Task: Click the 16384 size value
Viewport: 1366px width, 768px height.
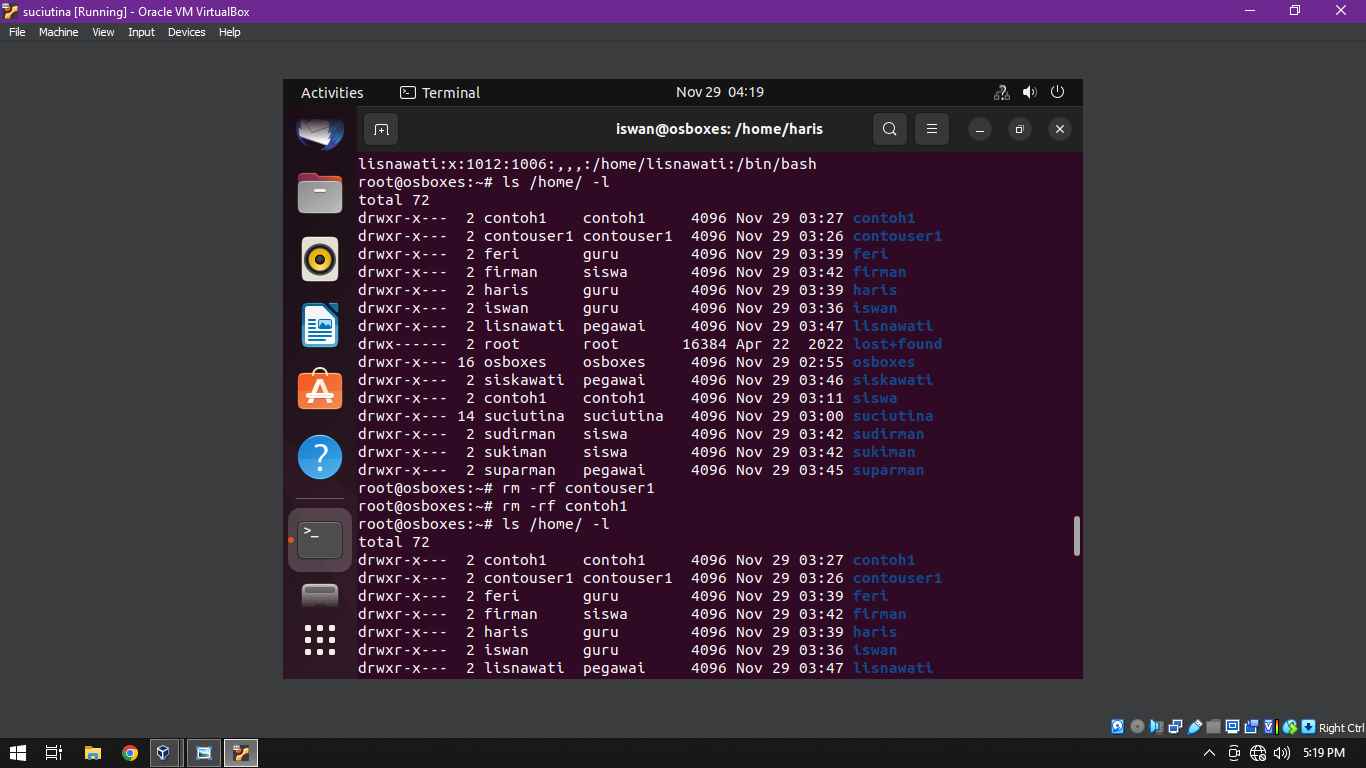Action: click(x=704, y=344)
